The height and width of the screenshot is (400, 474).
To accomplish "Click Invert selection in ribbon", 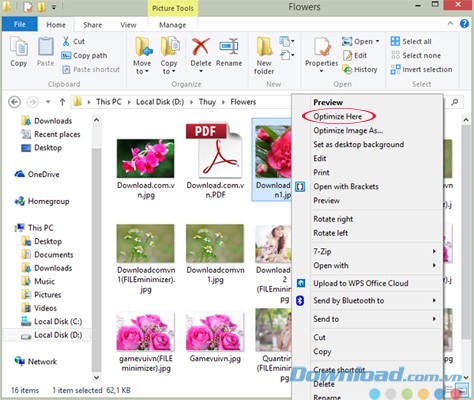I will (x=422, y=69).
